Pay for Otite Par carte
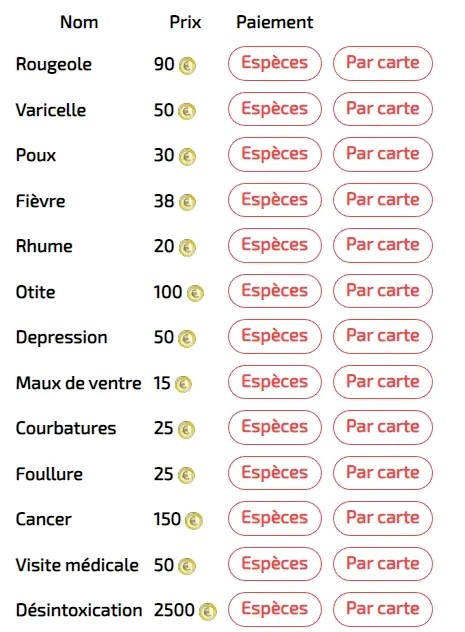The height and width of the screenshot is (632, 465). (x=383, y=291)
